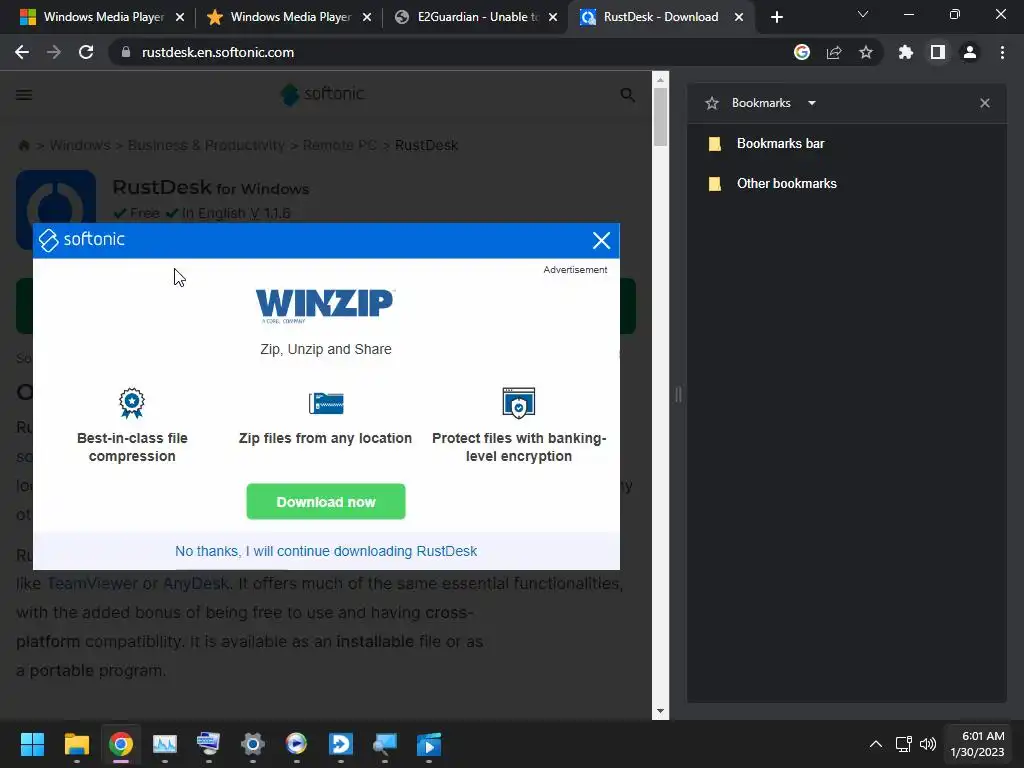
Task: Click the WinZip logo
Action: (325, 305)
